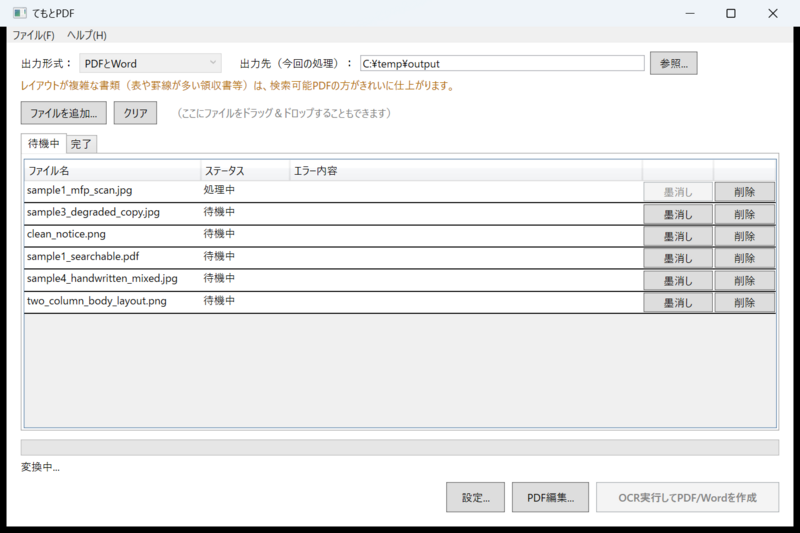Click the クリア button
Viewport: 800px width, 533px height.
[x=135, y=113]
